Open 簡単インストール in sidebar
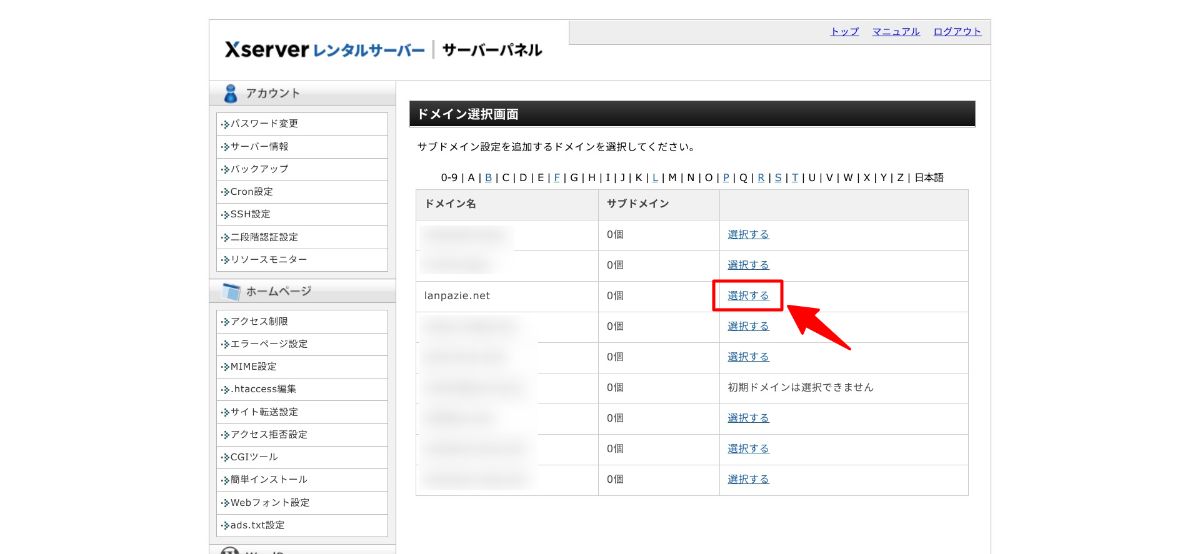This screenshot has width=1200, height=554. 269,480
